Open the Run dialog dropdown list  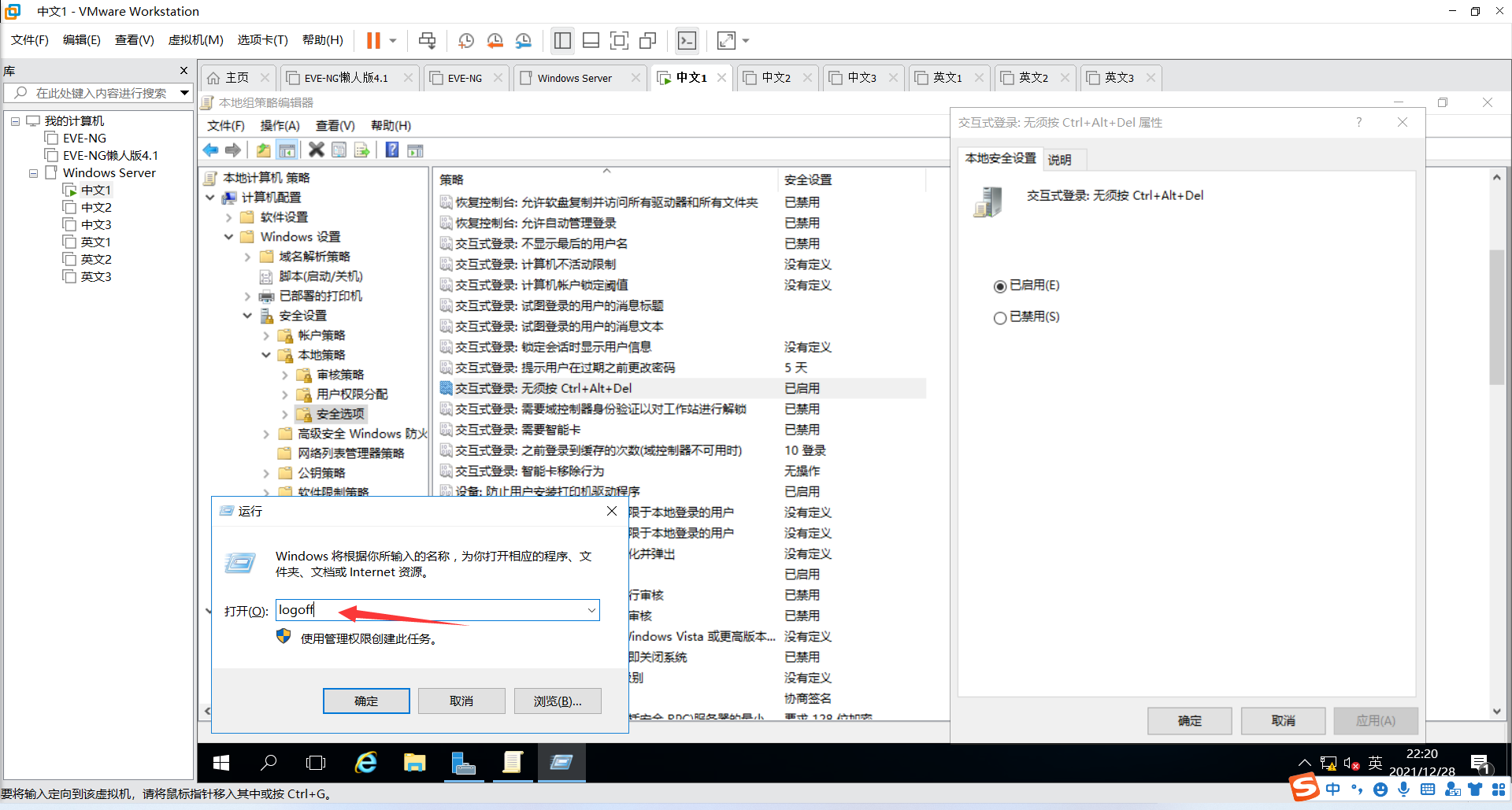[x=591, y=609]
